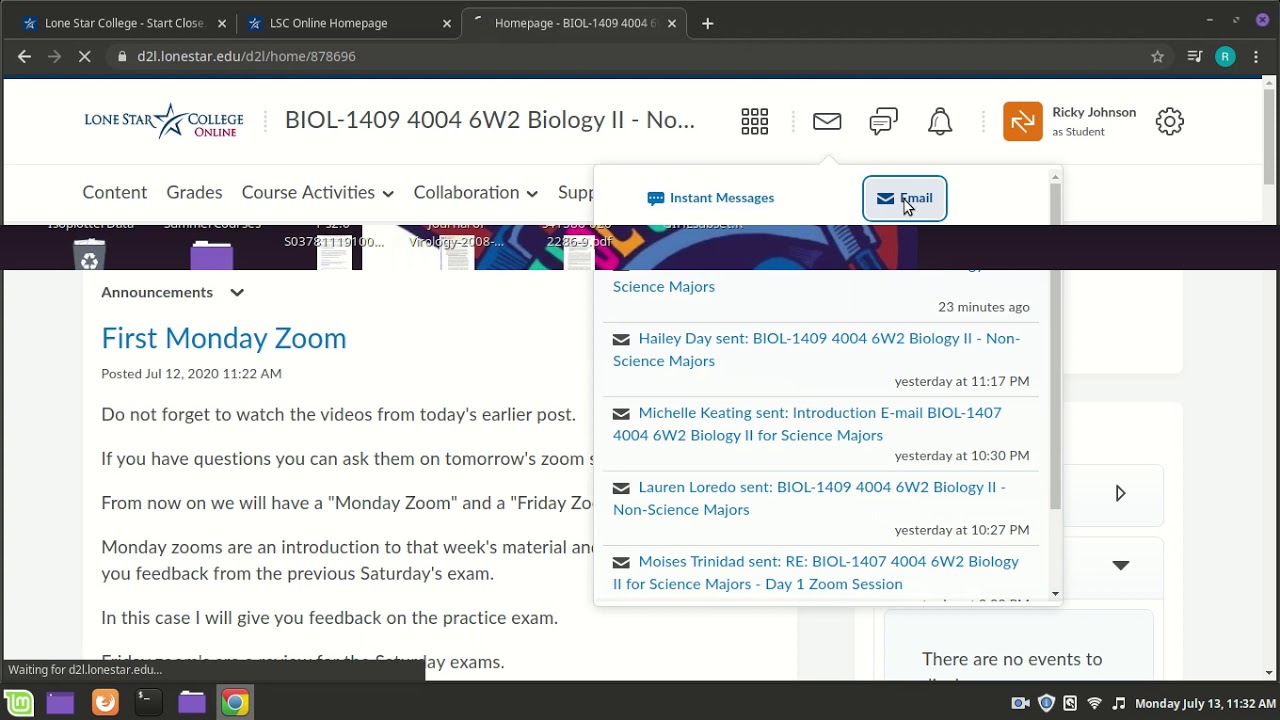Viewport: 1280px width, 720px height.
Task: Click purple desktop icon beside Mint menu
Action: click(60, 703)
